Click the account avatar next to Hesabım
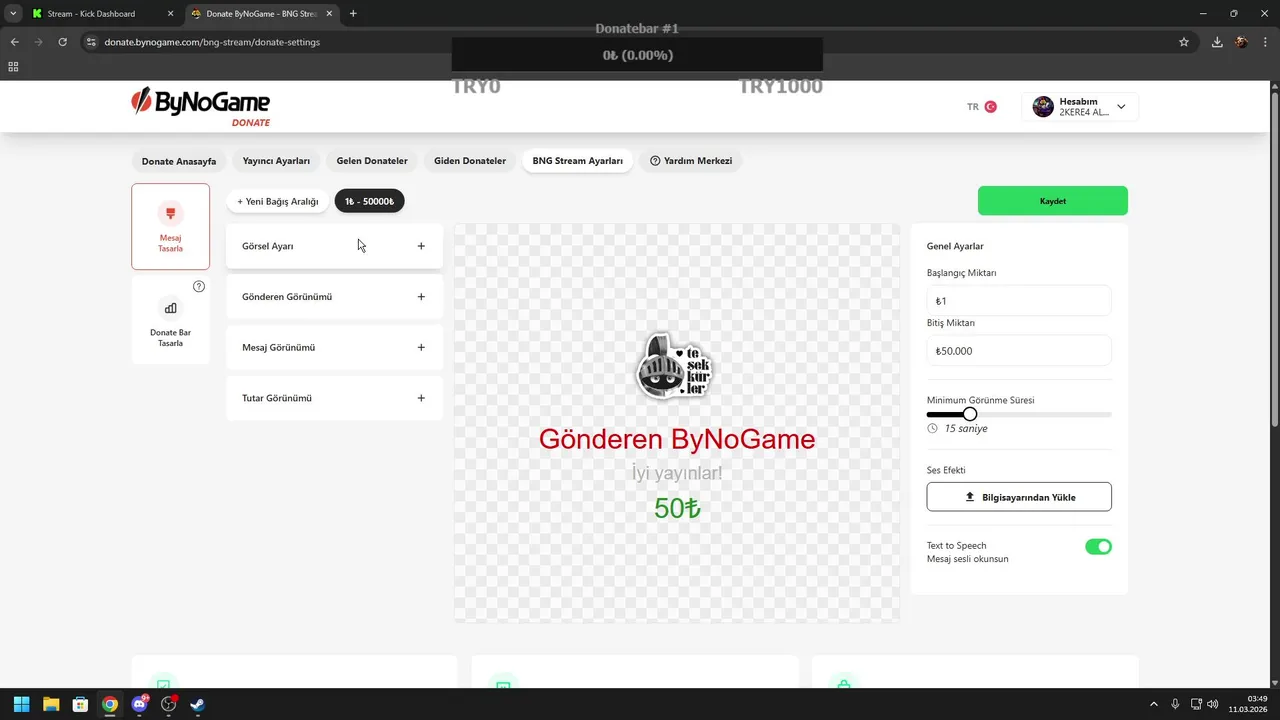The height and width of the screenshot is (720, 1280). [x=1043, y=107]
